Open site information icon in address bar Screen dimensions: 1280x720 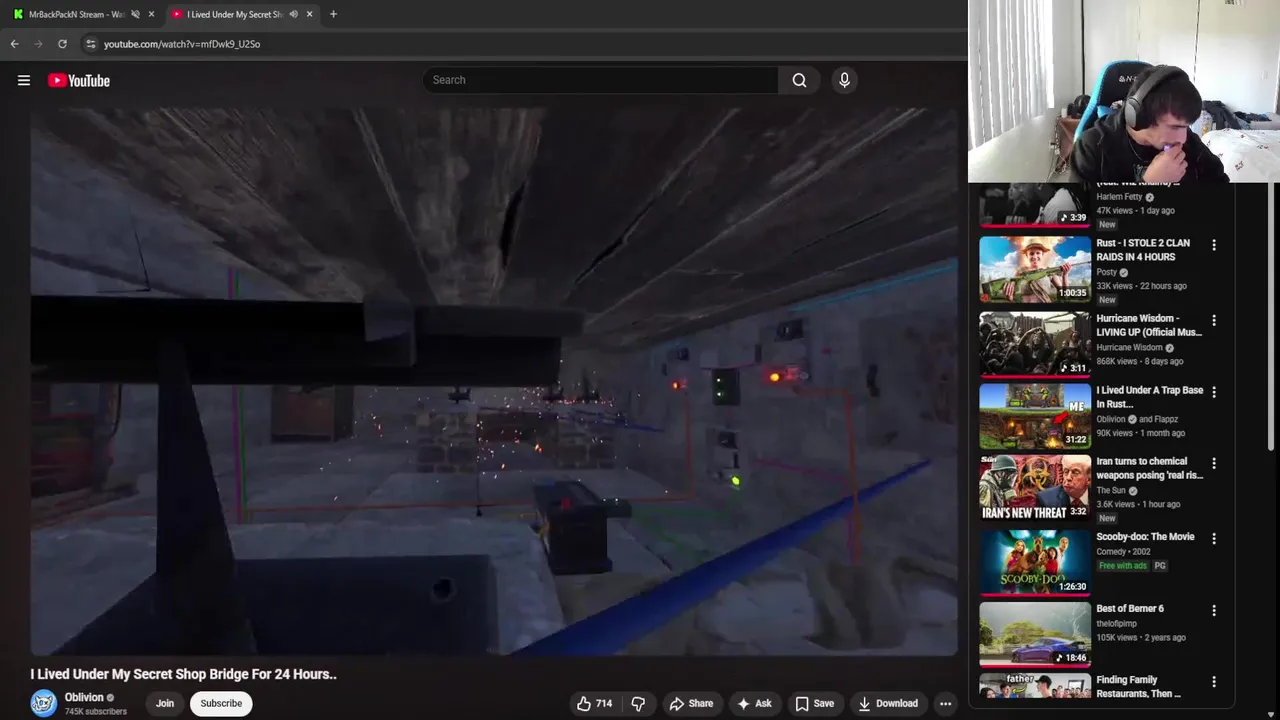pos(90,44)
